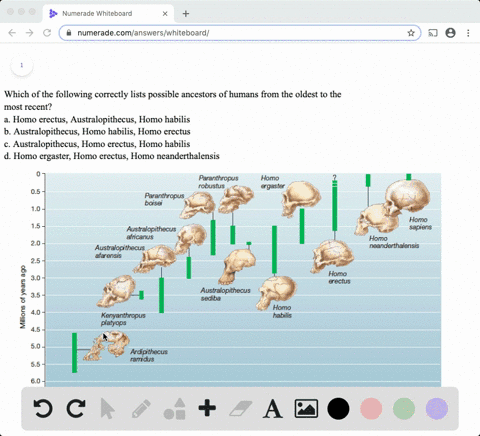Pick the eraser tool
The image size is (480, 436).
pyautogui.click(x=241, y=409)
